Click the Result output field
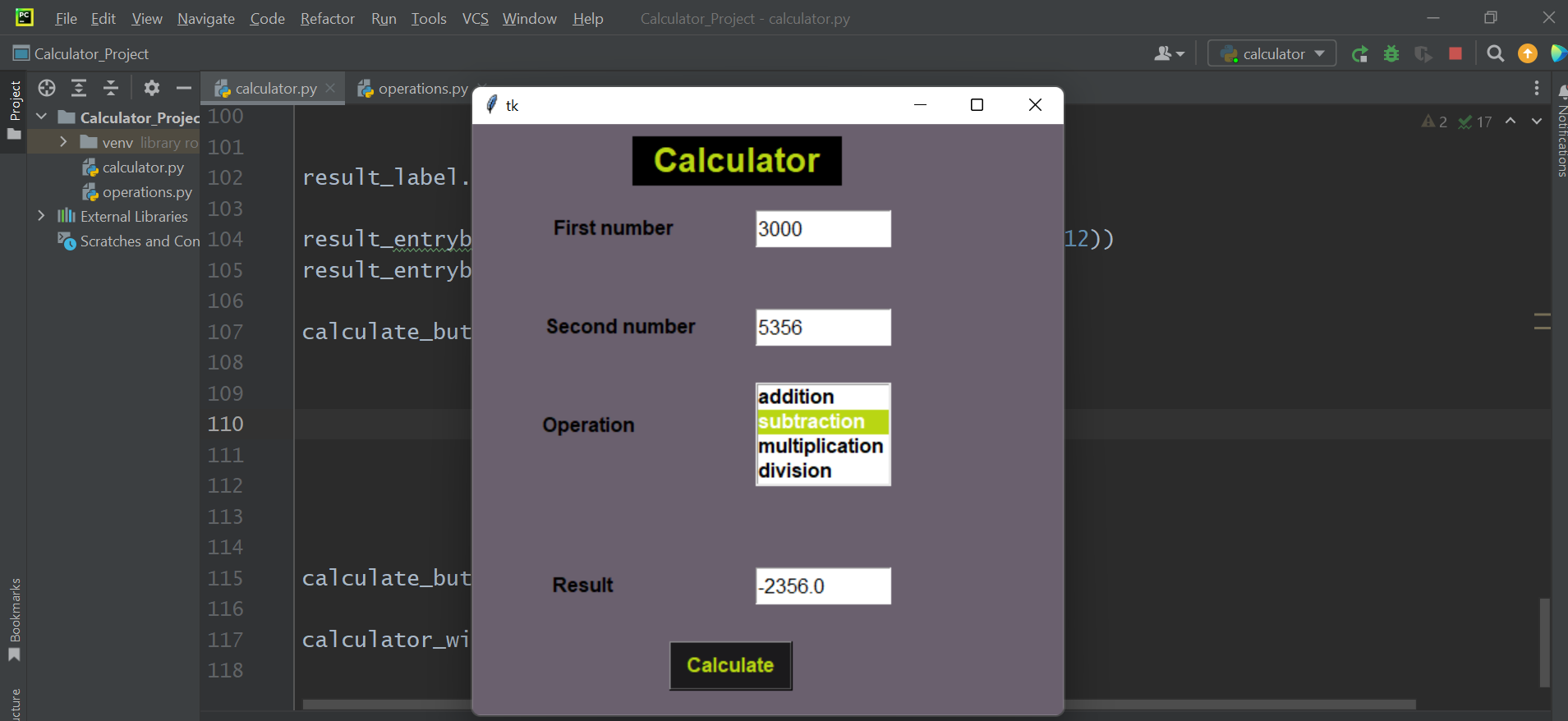Image resolution: width=1568 pixels, height=721 pixels. [823, 586]
